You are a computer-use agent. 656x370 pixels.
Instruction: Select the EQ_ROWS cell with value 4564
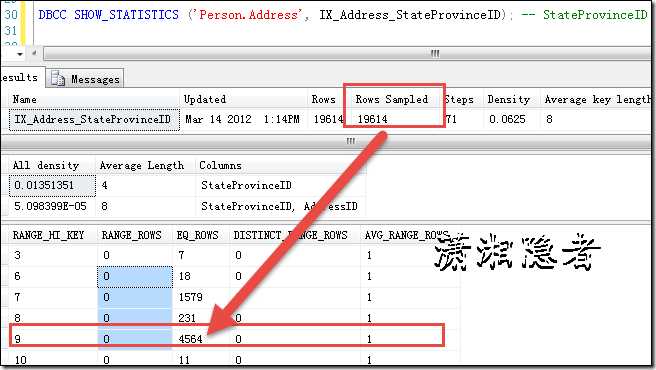[x=201, y=339]
